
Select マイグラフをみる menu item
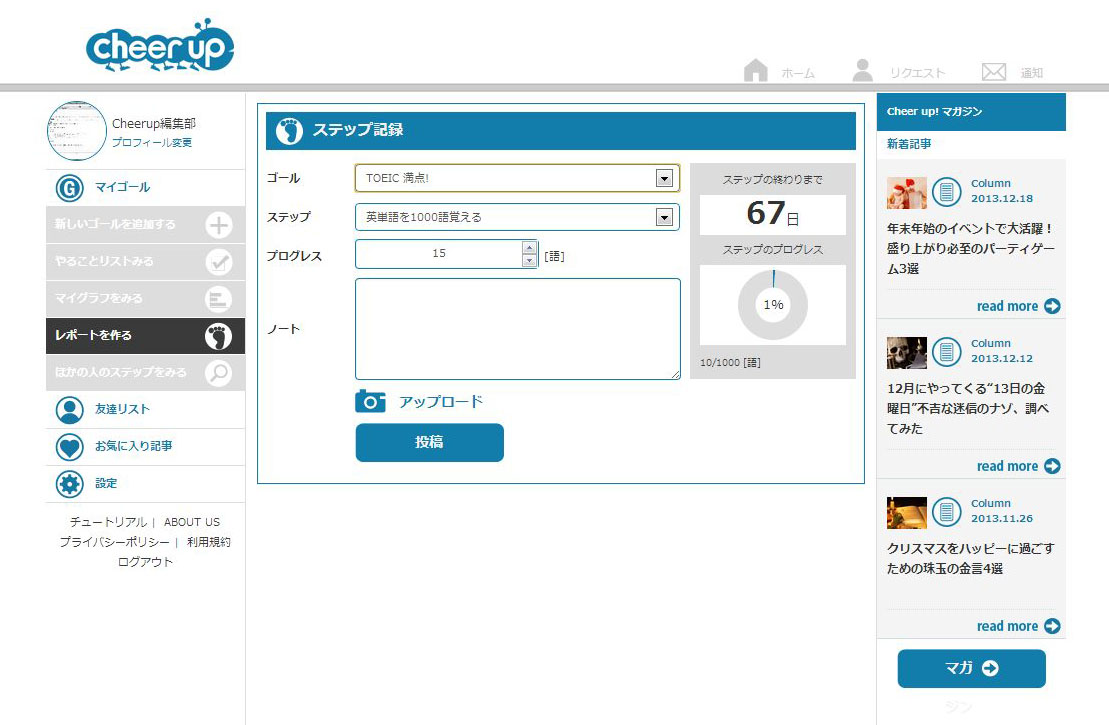pyautogui.click(x=145, y=298)
